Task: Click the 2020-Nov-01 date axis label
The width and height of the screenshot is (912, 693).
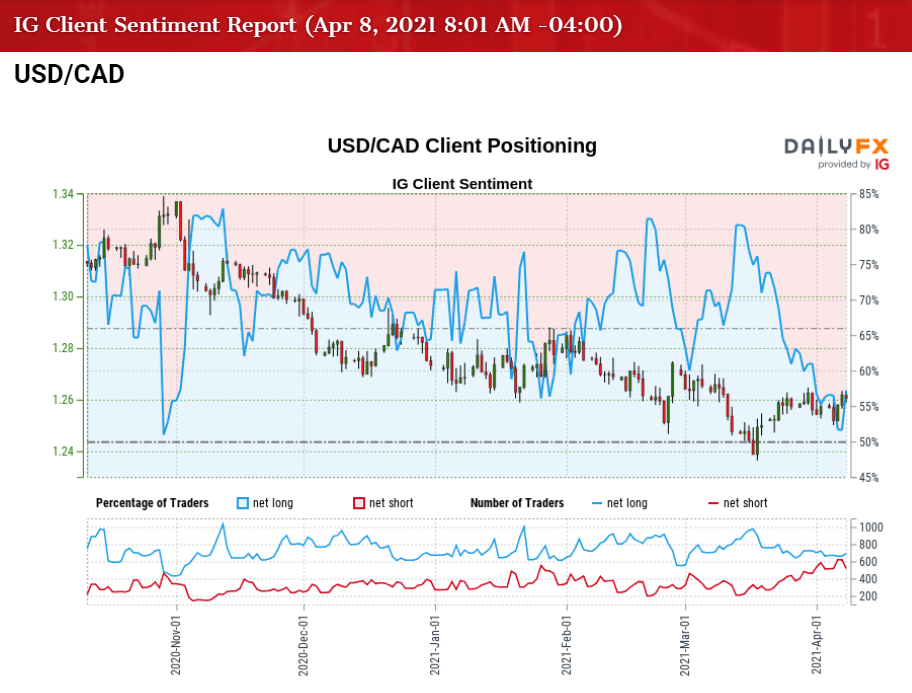Action: (x=176, y=640)
